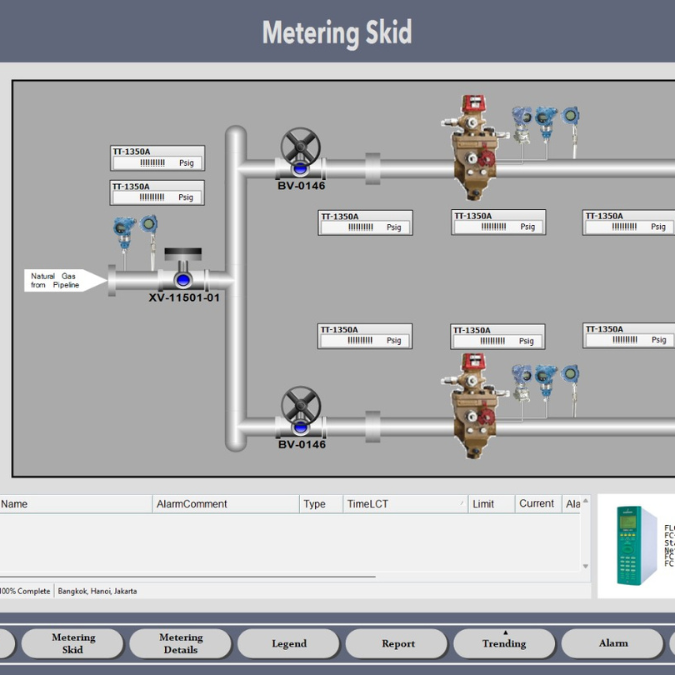This screenshot has width=675, height=675.
Task: Click the 100% Complete status text
Action: (x=25, y=591)
